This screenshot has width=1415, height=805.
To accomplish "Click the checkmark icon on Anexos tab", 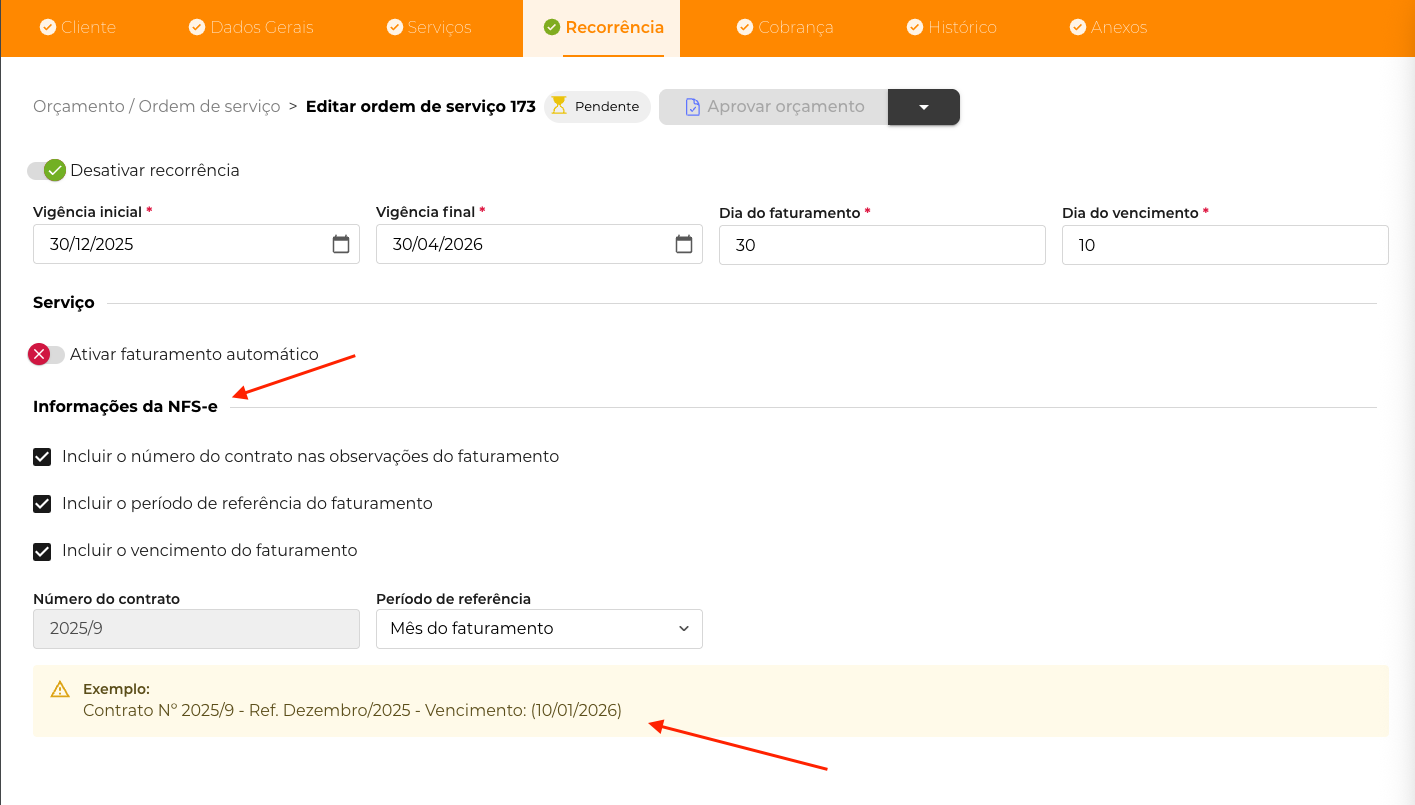I will tap(1077, 27).
